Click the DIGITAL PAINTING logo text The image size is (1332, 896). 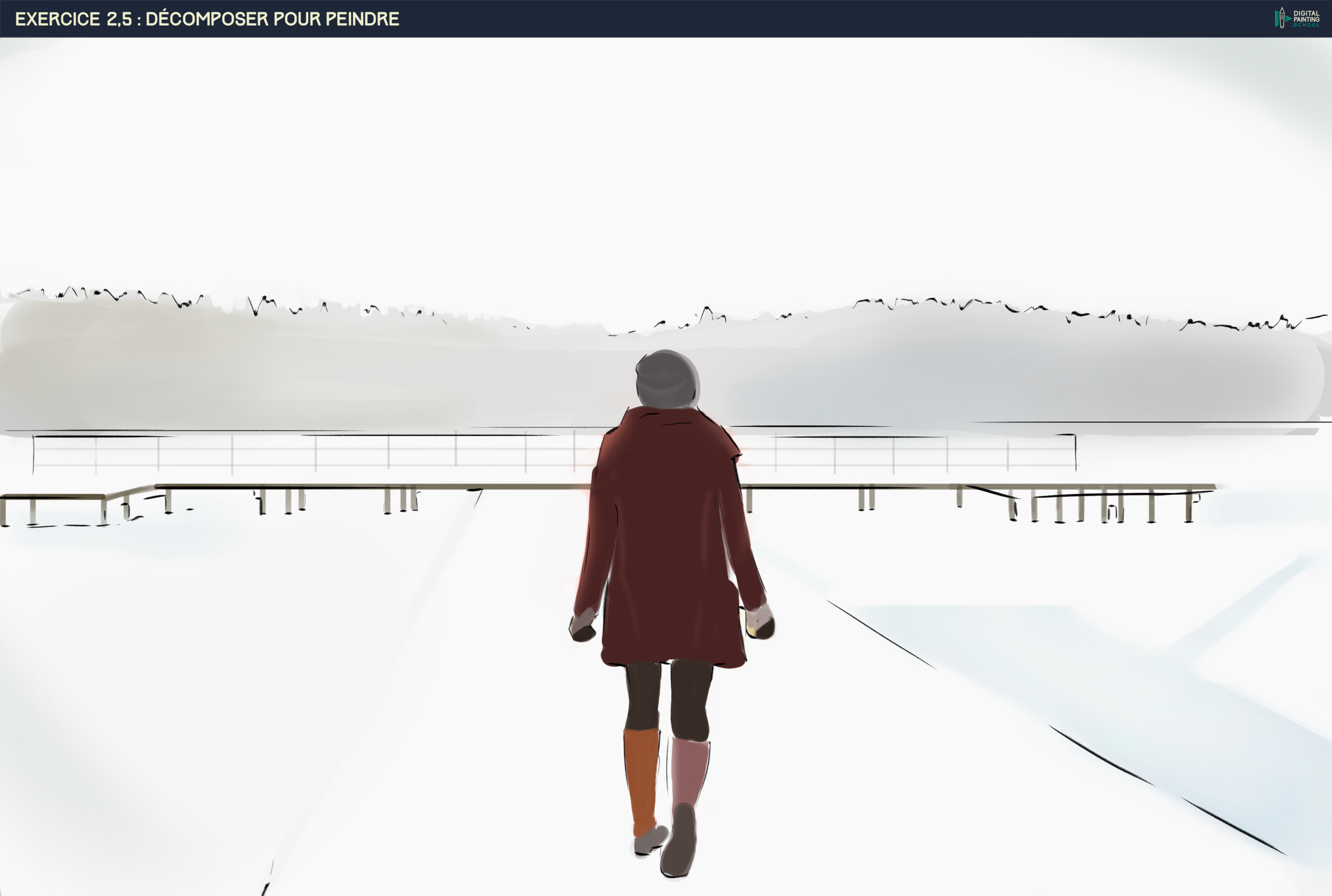[x=1307, y=16]
